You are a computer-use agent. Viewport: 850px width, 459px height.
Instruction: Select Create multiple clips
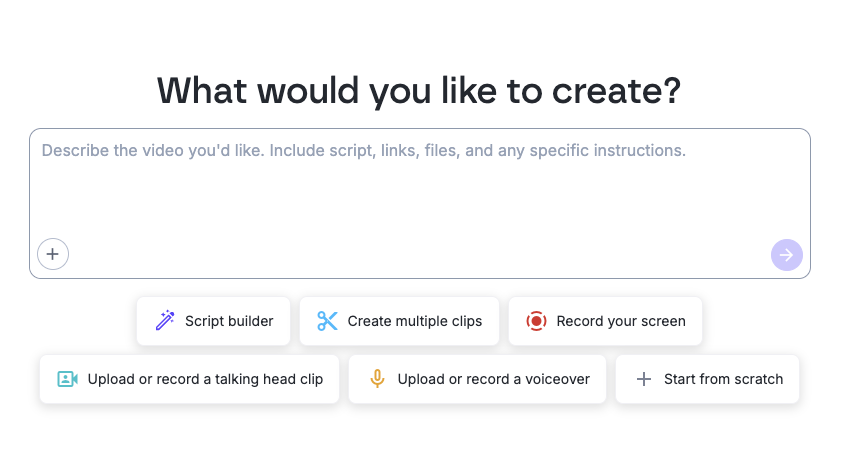399,321
